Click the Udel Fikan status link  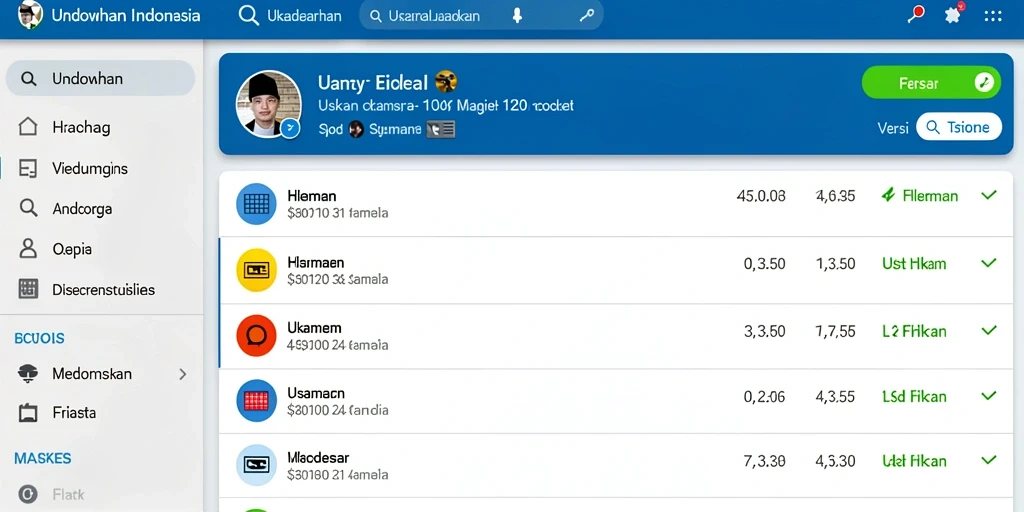tap(914, 461)
